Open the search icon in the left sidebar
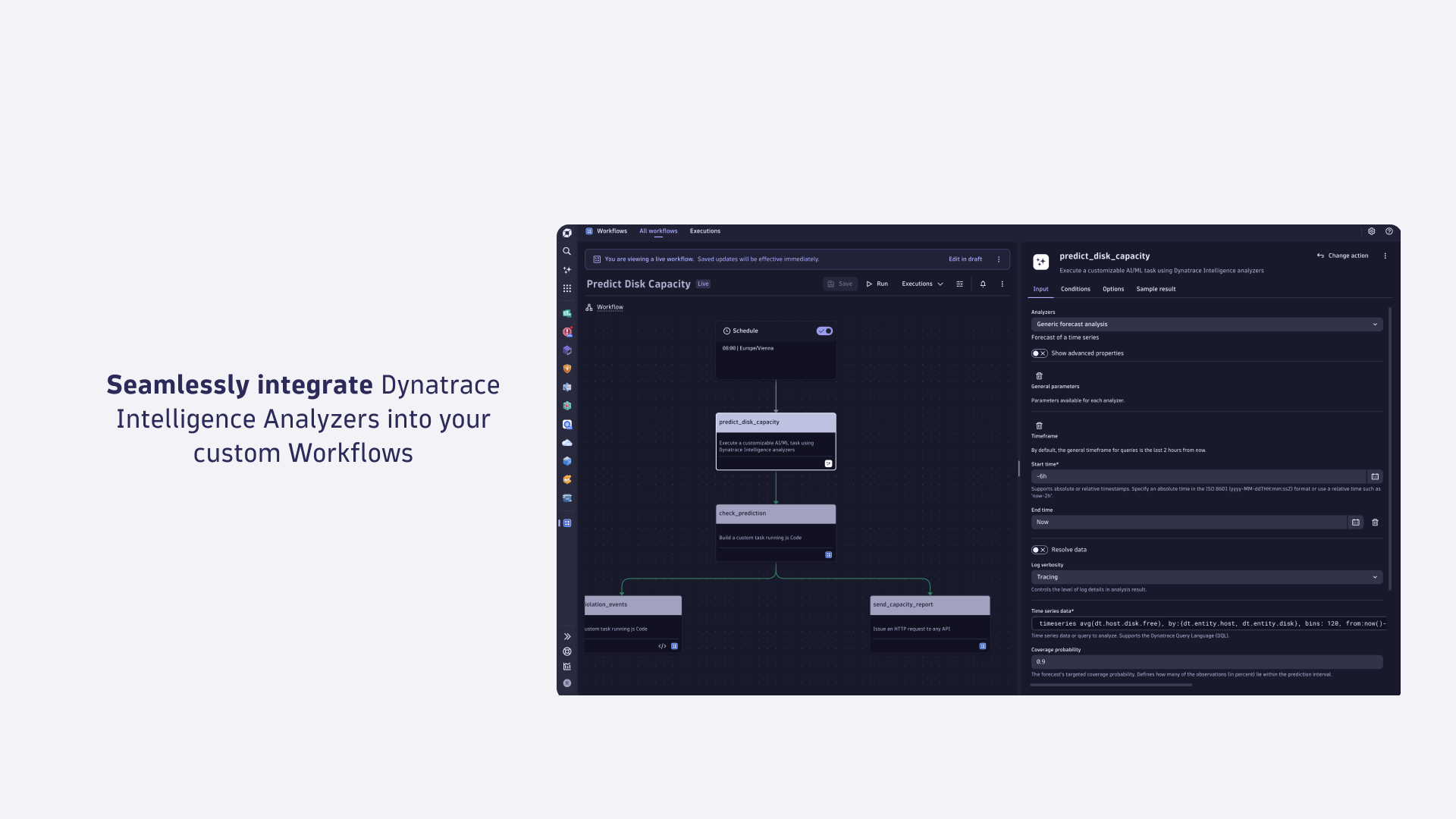 pyautogui.click(x=566, y=251)
